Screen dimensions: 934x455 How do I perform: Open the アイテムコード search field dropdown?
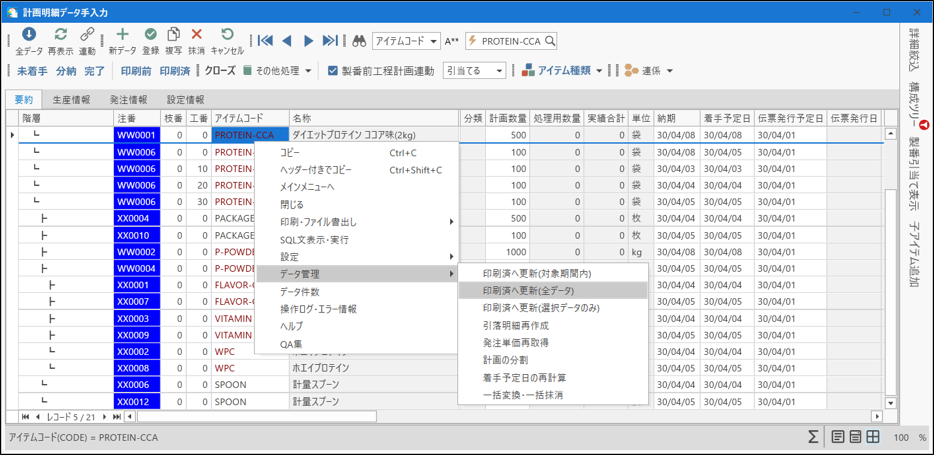(x=433, y=41)
